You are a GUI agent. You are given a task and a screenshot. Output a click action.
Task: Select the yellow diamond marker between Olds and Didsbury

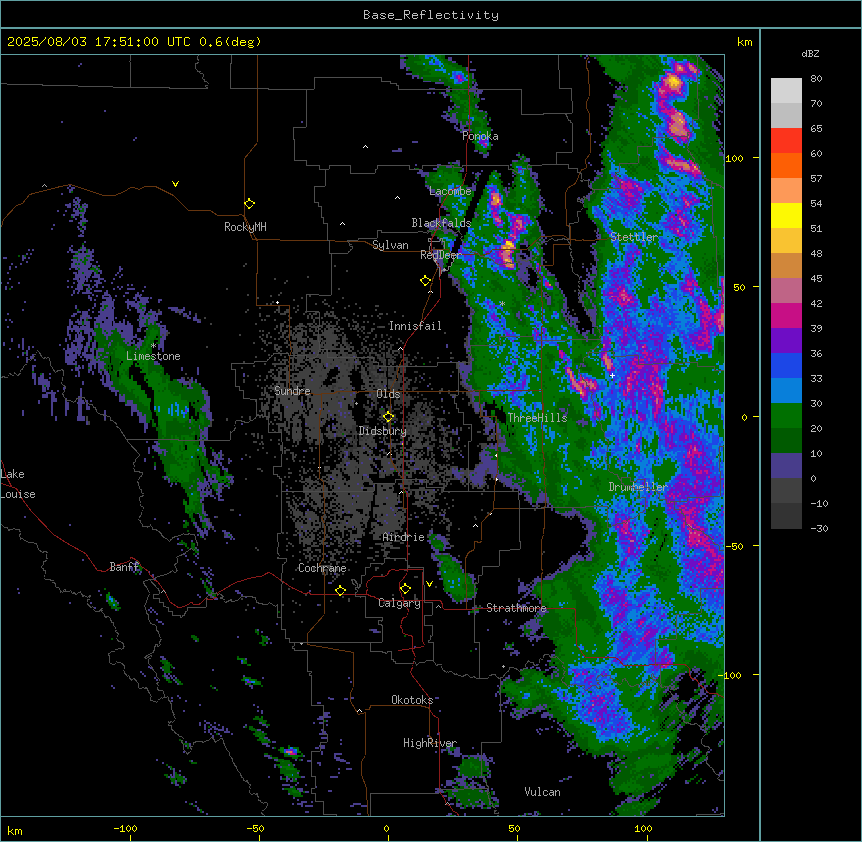click(x=389, y=416)
